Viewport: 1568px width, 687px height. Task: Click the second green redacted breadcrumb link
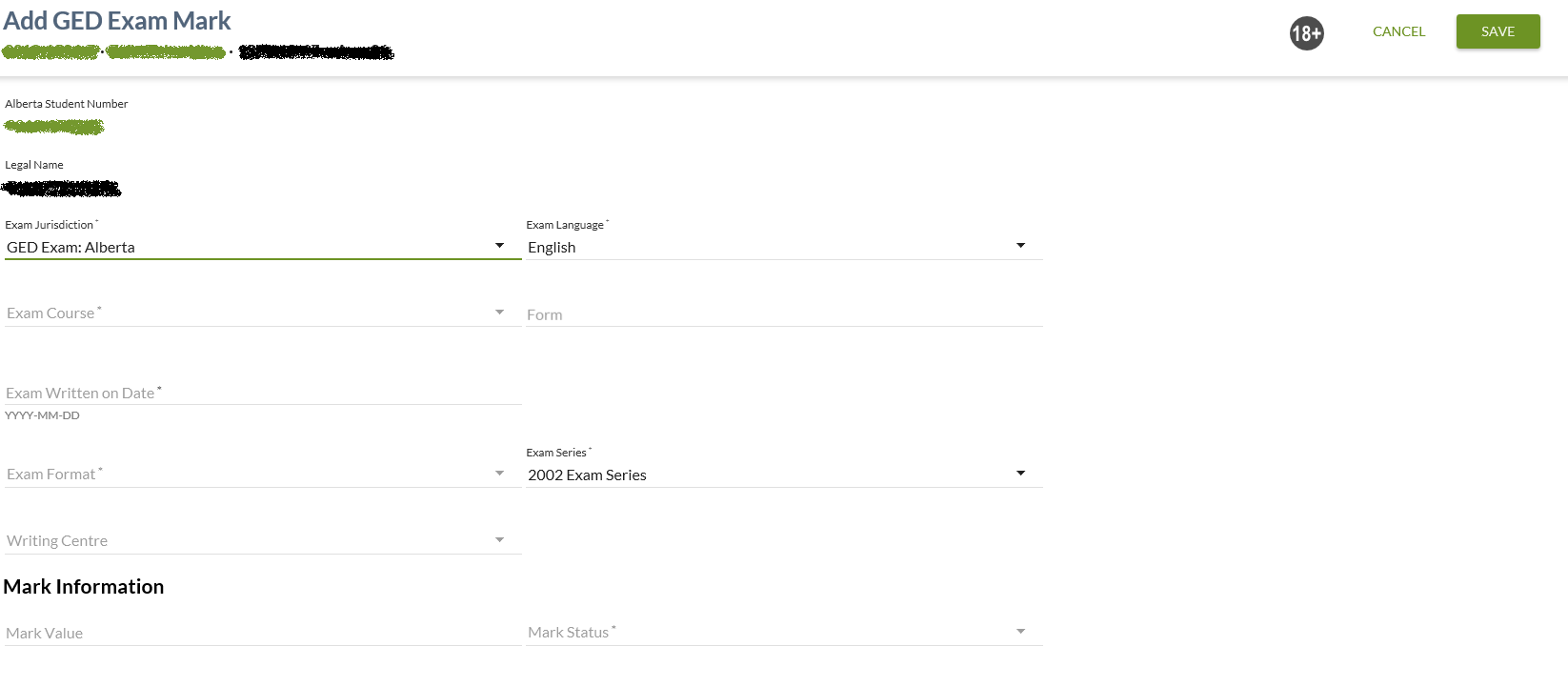[x=166, y=52]
